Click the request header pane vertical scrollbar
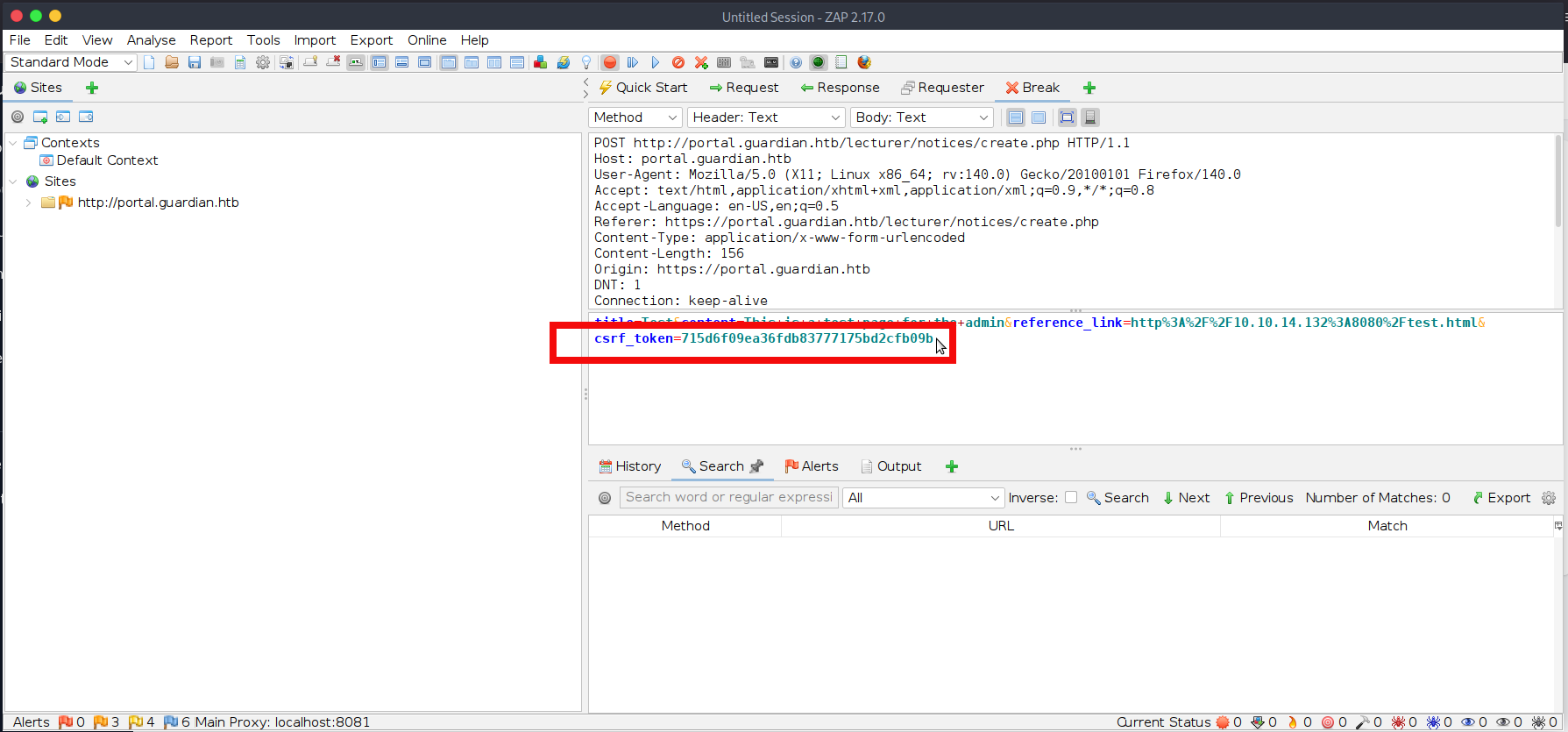Screen dimensions: 1568x732 point(1557,184)
